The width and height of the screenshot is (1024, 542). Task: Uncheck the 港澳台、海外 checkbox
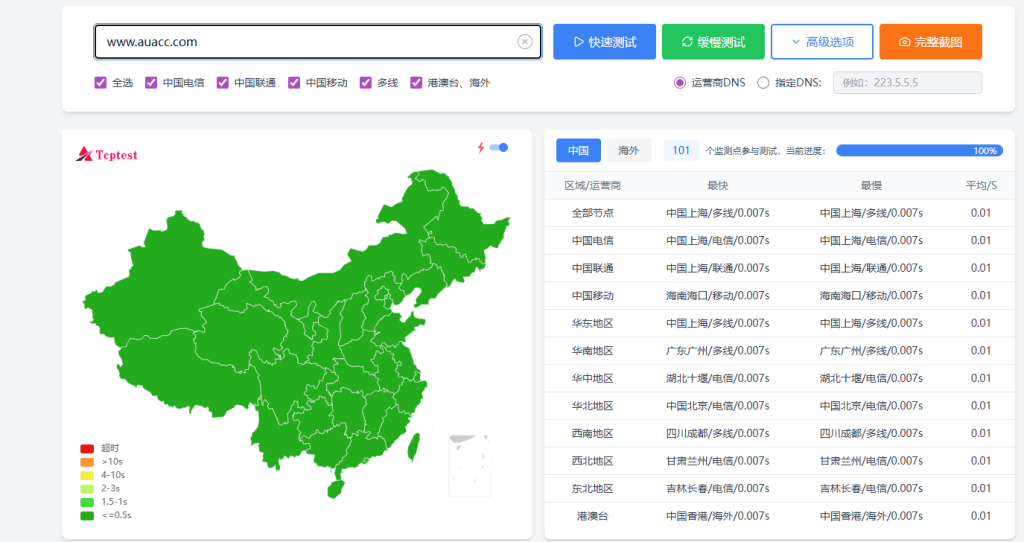coord(416,82)
